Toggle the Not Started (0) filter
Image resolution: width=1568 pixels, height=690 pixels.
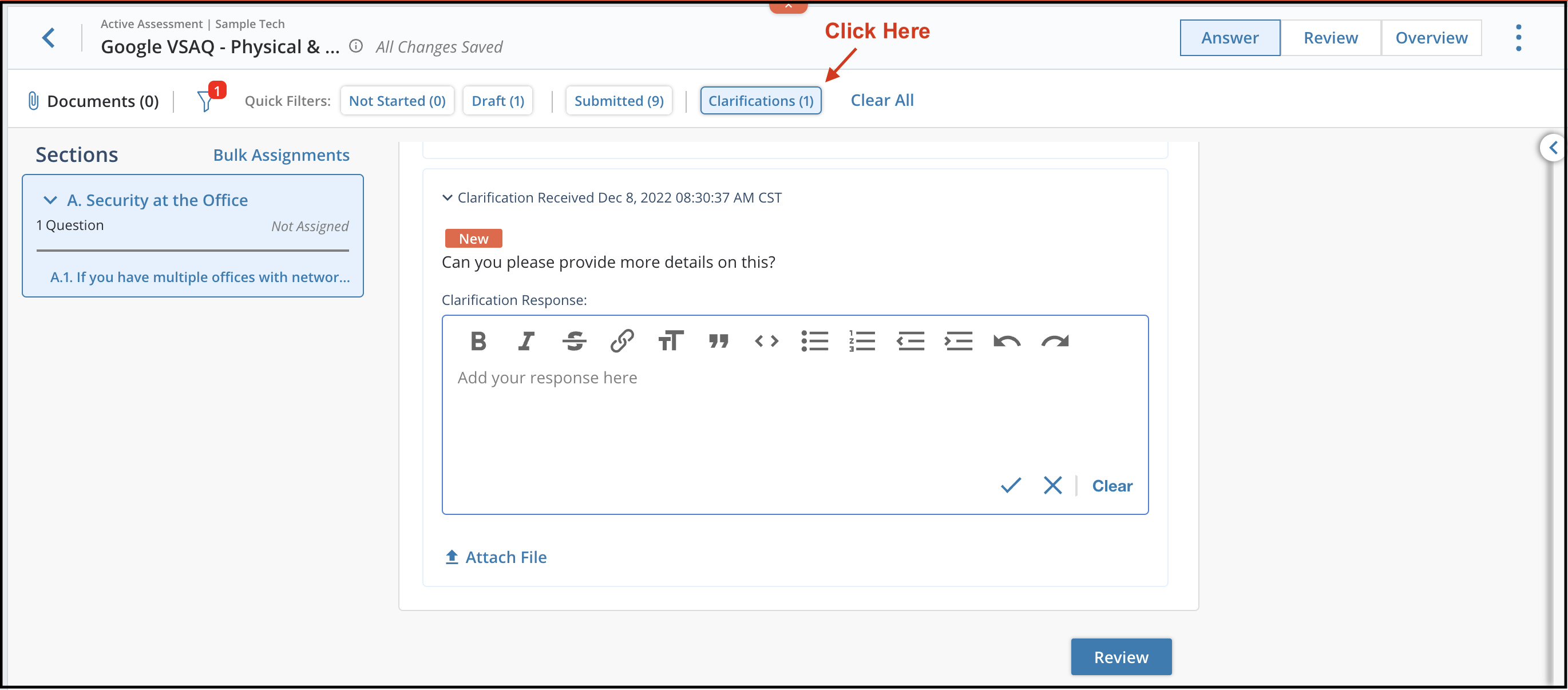[x=397, y=101]
